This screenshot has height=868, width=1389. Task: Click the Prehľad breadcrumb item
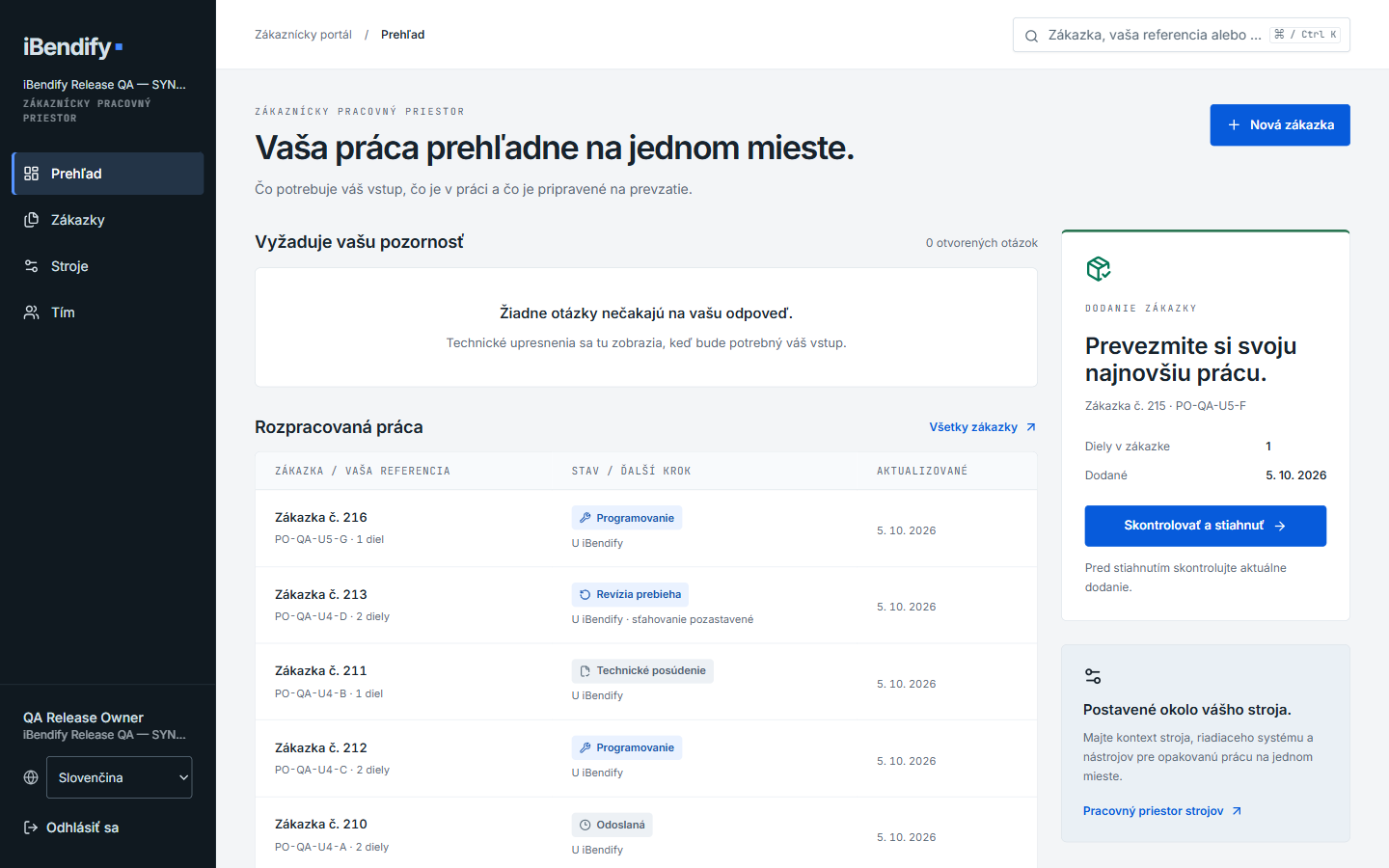click(402, 35)
